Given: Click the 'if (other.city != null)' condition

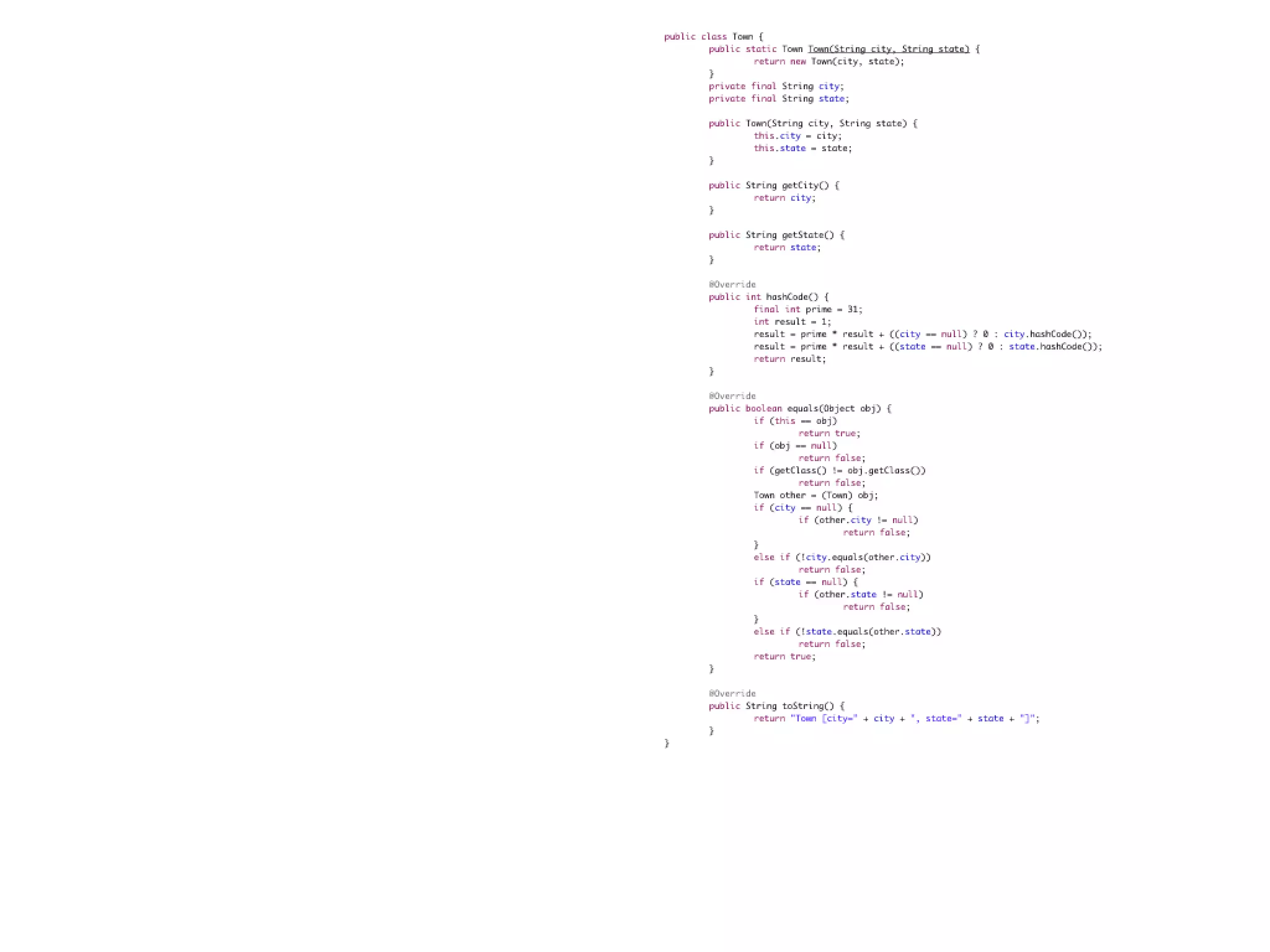Looking at the screenshot, I should coord(858,520).
